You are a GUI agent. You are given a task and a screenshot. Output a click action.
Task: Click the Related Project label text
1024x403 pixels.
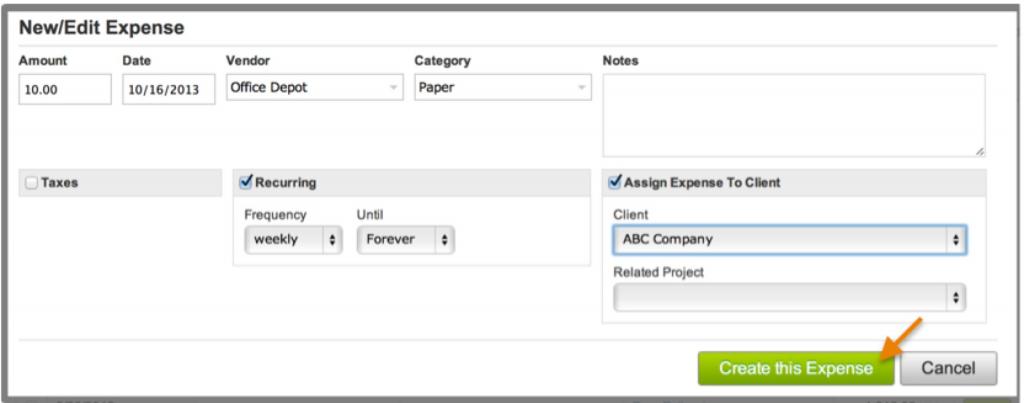658,272
